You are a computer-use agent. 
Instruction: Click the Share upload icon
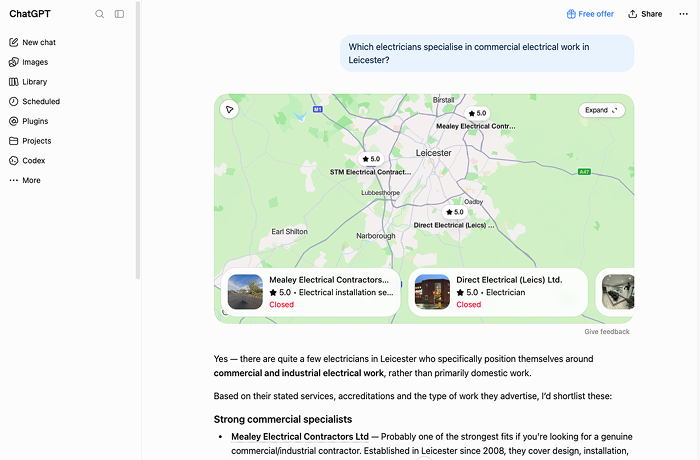(x=633, y=14)
